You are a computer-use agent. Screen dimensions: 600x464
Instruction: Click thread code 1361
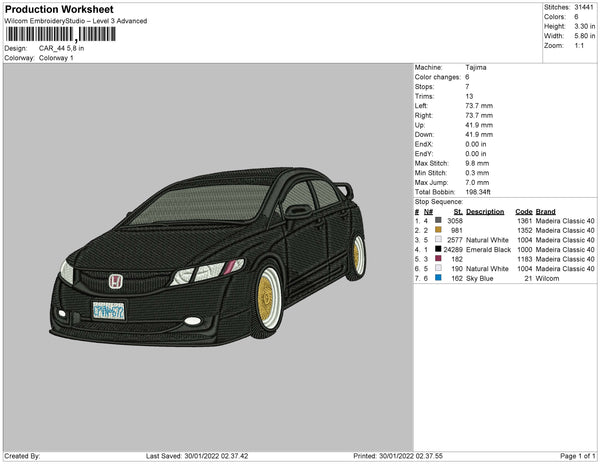[524, 221]
